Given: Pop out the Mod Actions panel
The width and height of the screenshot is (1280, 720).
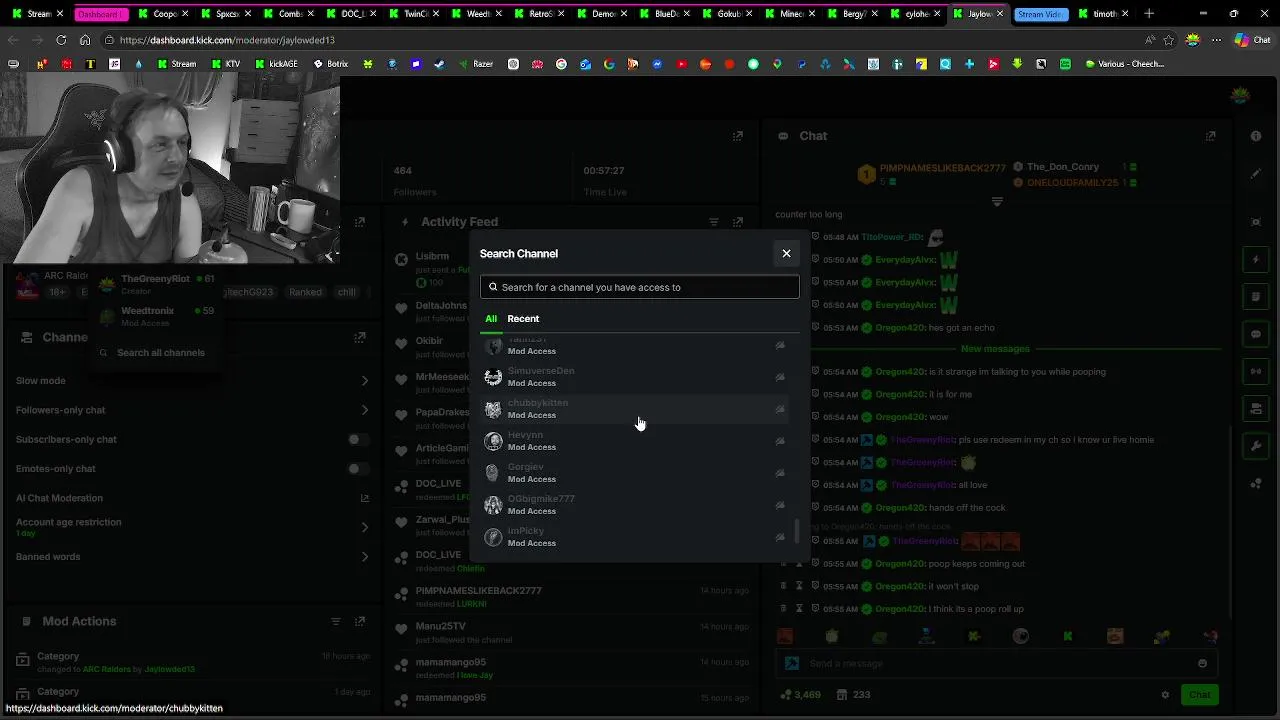Looking at the screenshot, I should (360, 621).
